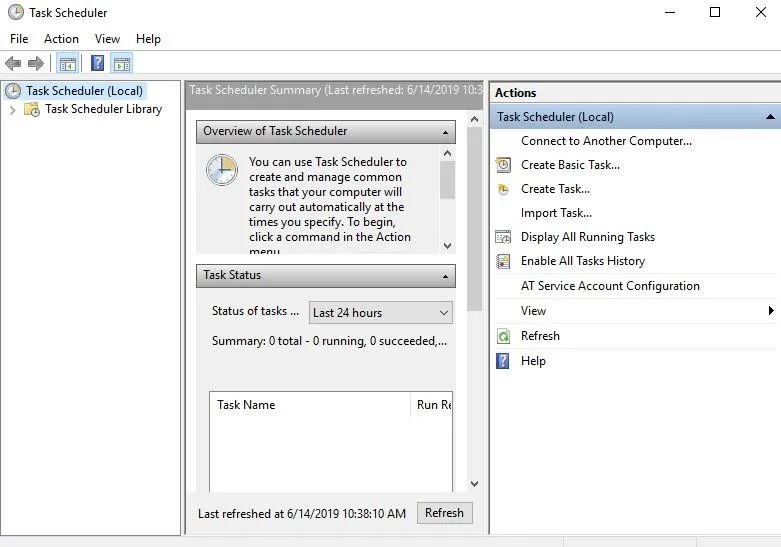The width and height of the screenshot is (781, 547).
Task: Click the blue Help toolbar icon
Action: click(x=97, y=64)
